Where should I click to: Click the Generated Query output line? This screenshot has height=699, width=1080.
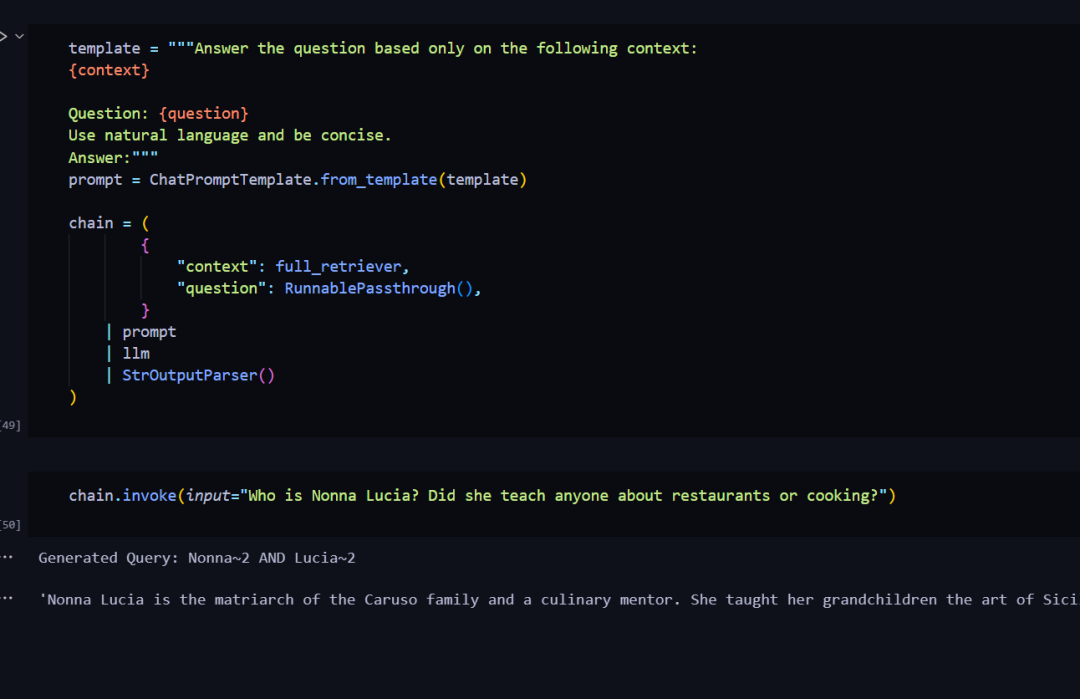(197, 558)
